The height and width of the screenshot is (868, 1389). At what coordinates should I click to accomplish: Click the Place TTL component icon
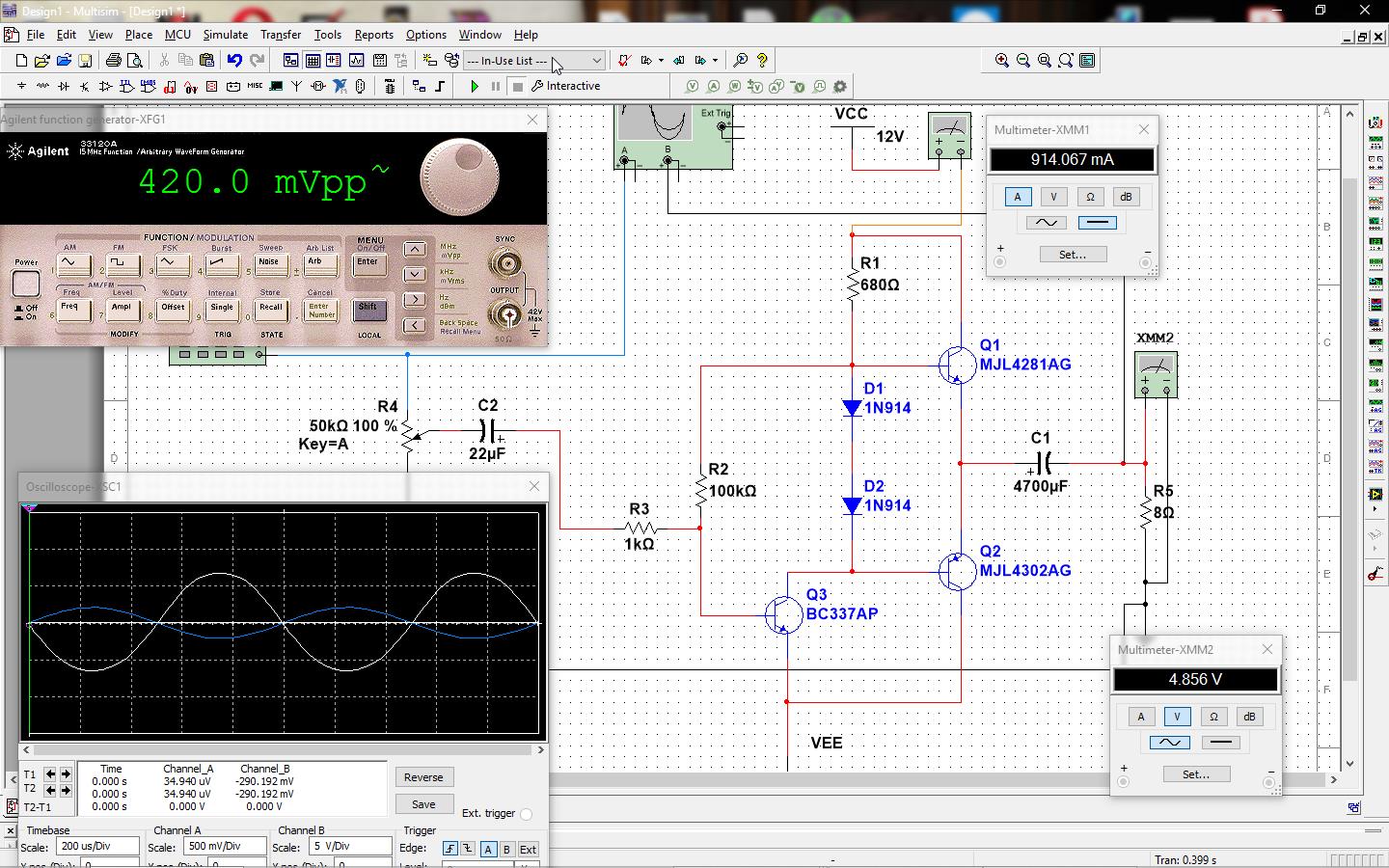tap(127, 86)
